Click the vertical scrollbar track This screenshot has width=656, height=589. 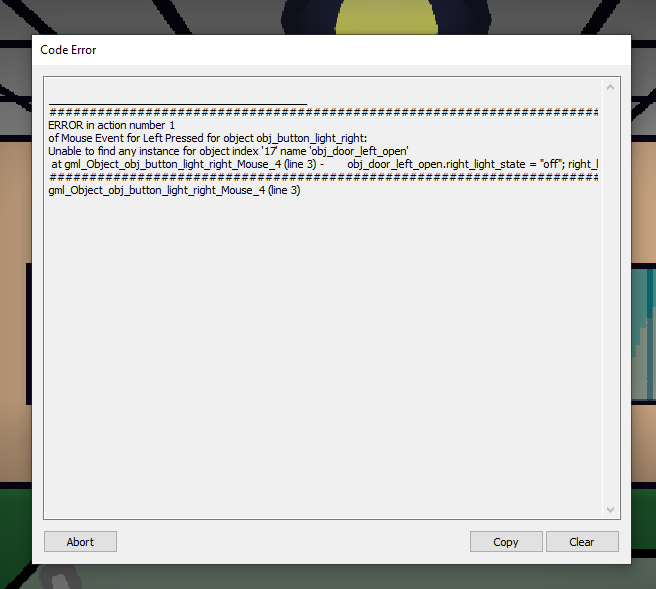610,298
